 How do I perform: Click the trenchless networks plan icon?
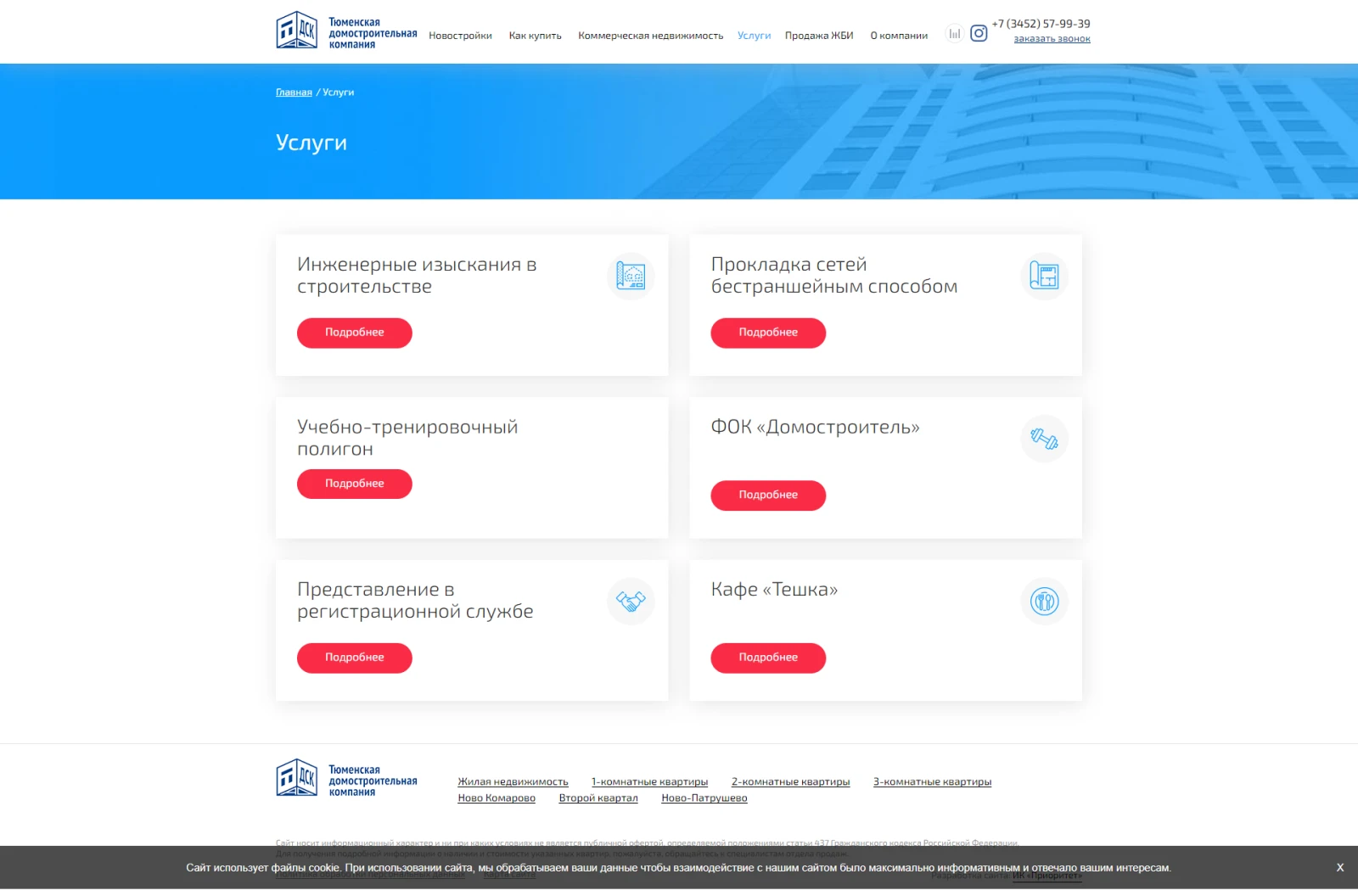click(1044, 276)
